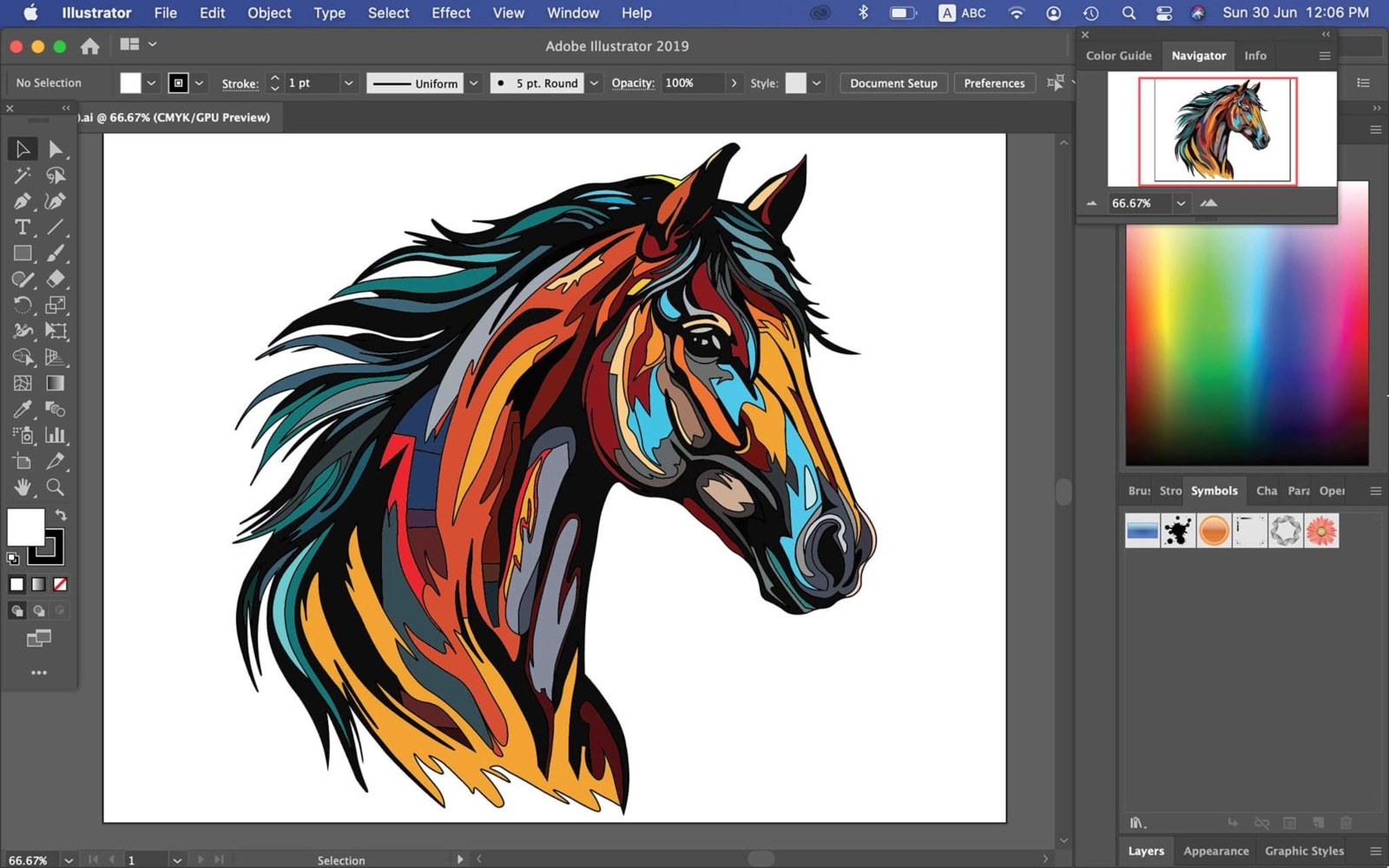Open the Object menu

point(269,13)
